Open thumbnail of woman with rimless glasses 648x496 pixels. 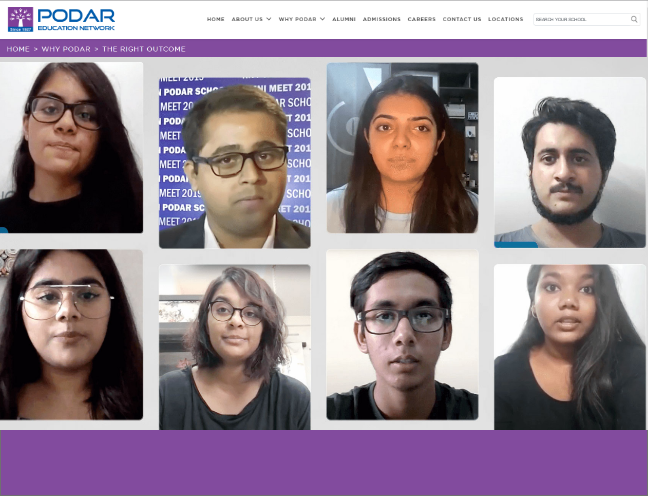pyautogui.click(x=71, y=334)
